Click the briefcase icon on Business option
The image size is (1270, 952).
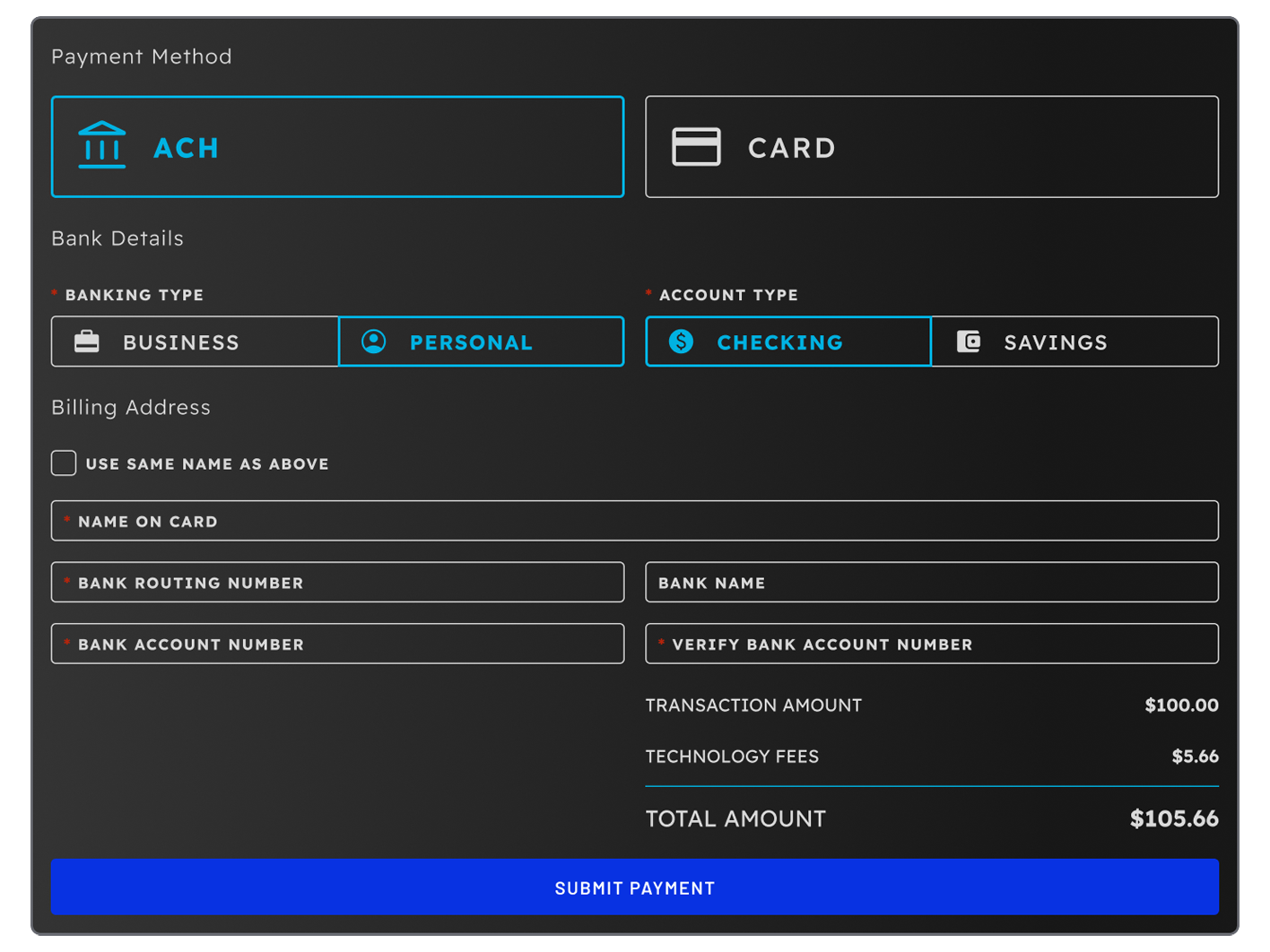87,341
